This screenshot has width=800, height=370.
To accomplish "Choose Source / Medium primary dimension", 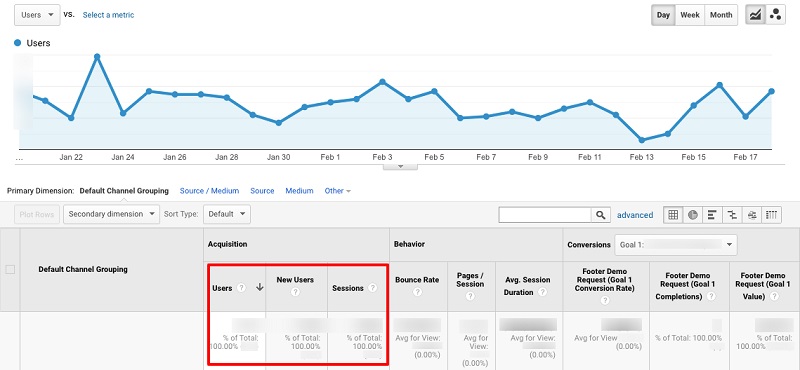I will 209,191.
